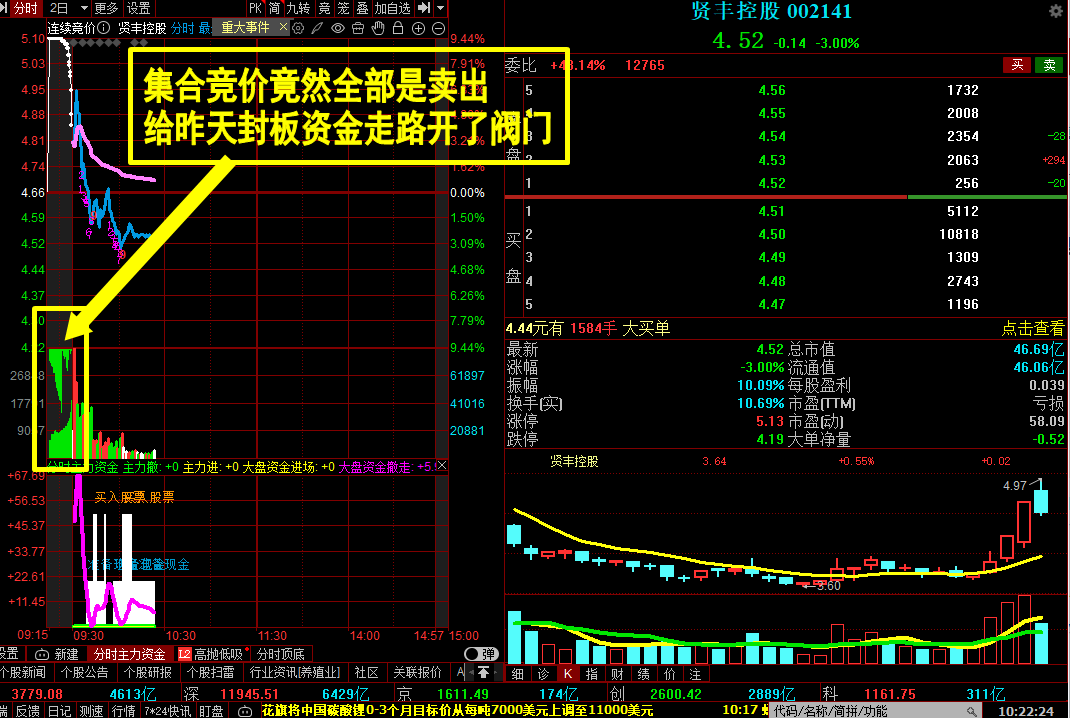This screenshot has width=1070, height=718.
Task: Switch to the 细 detail tab
Action: tap(517, 674)
